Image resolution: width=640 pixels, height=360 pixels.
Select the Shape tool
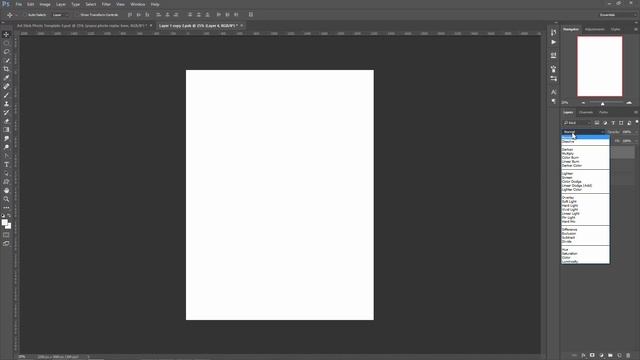click(x=6, y=182)
